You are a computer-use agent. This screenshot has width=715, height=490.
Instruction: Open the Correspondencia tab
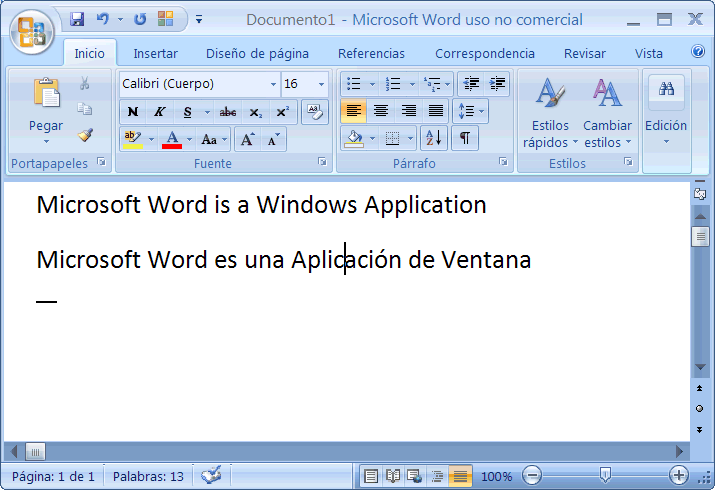coord(485,54)
